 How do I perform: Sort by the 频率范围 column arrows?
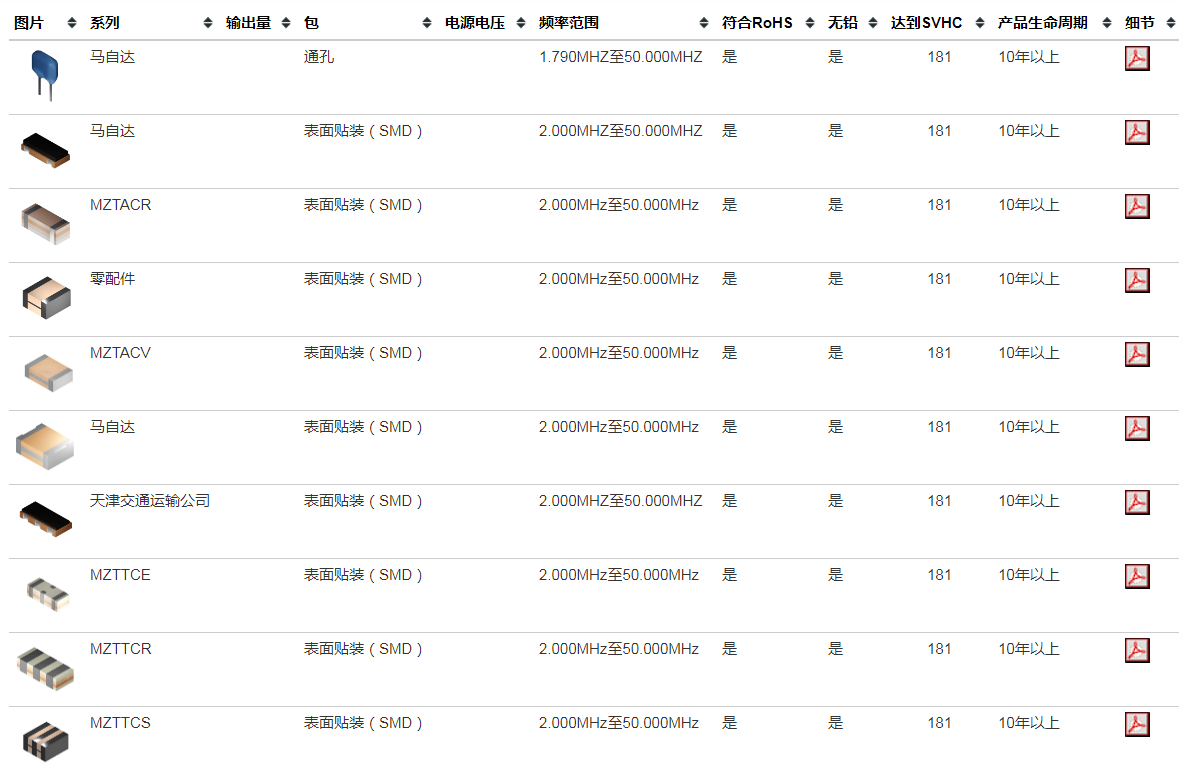coord(704,23)
